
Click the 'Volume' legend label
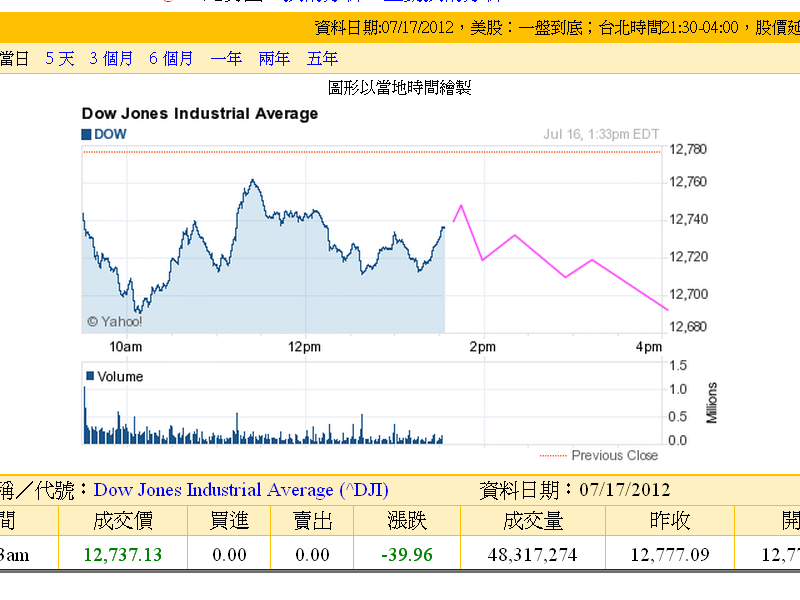coord(120,377)
